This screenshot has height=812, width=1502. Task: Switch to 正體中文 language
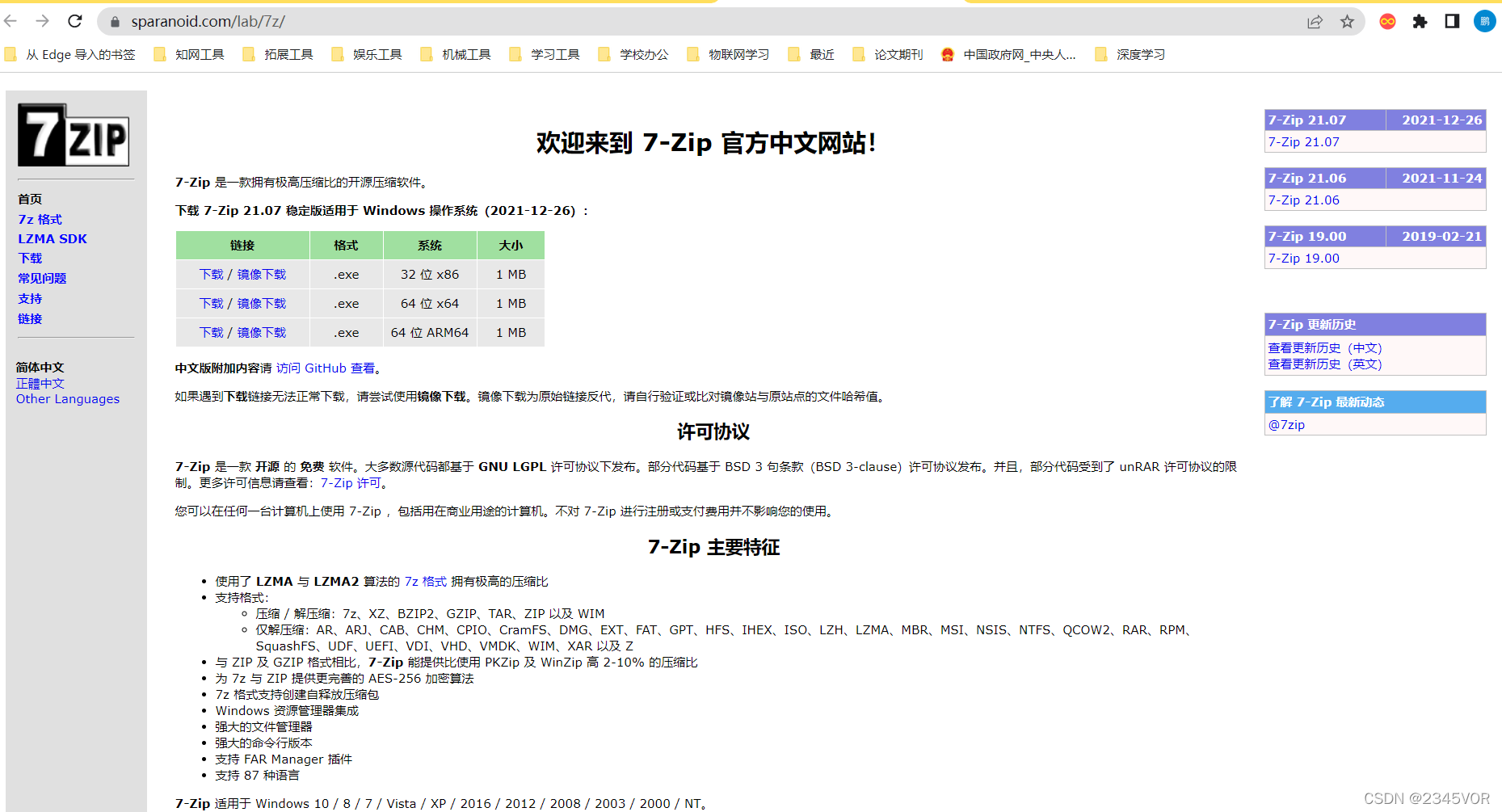tap(40, 383)
